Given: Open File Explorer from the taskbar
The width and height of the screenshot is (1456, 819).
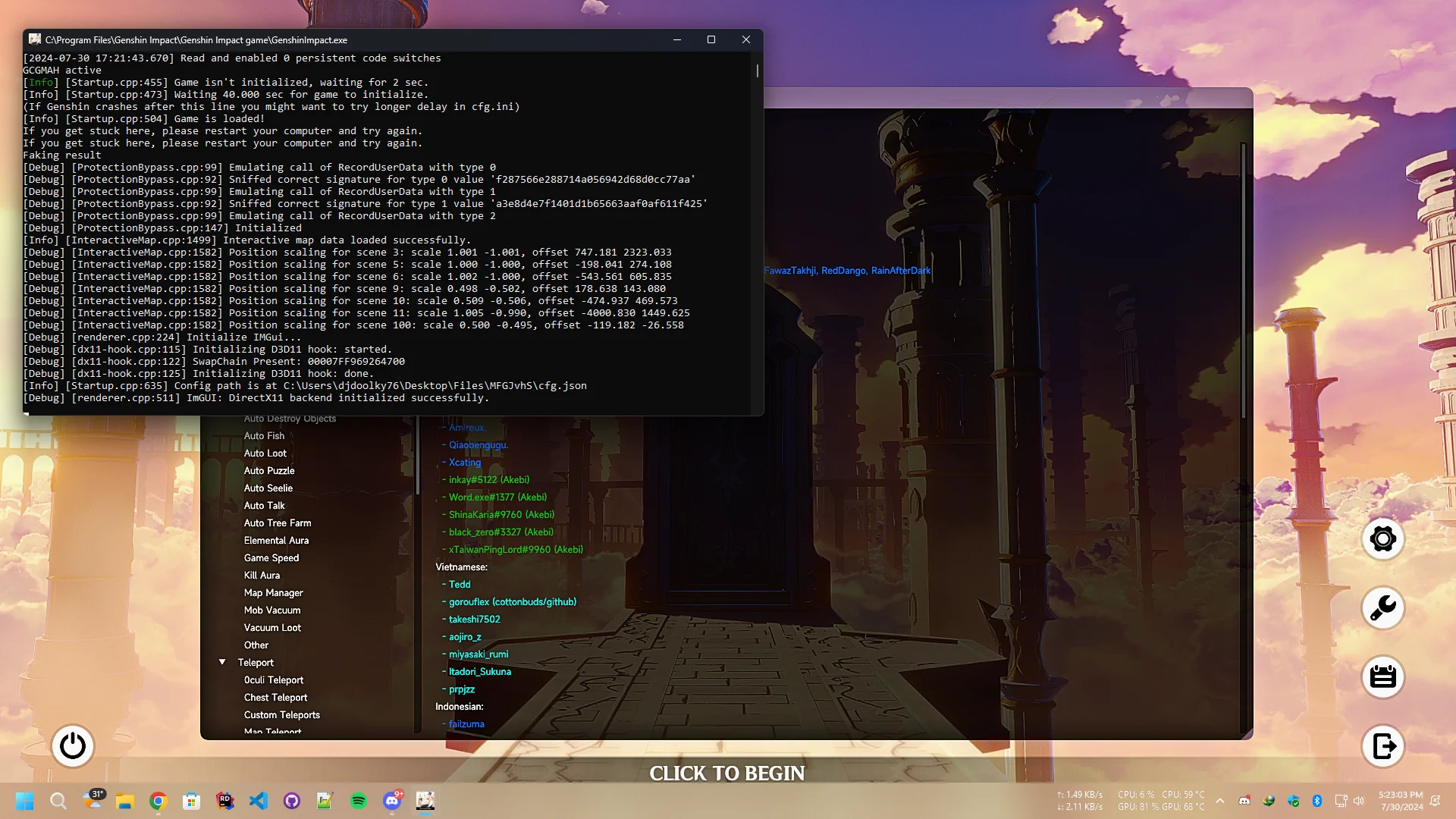Looking at the screenshot, I should point(125,801).
